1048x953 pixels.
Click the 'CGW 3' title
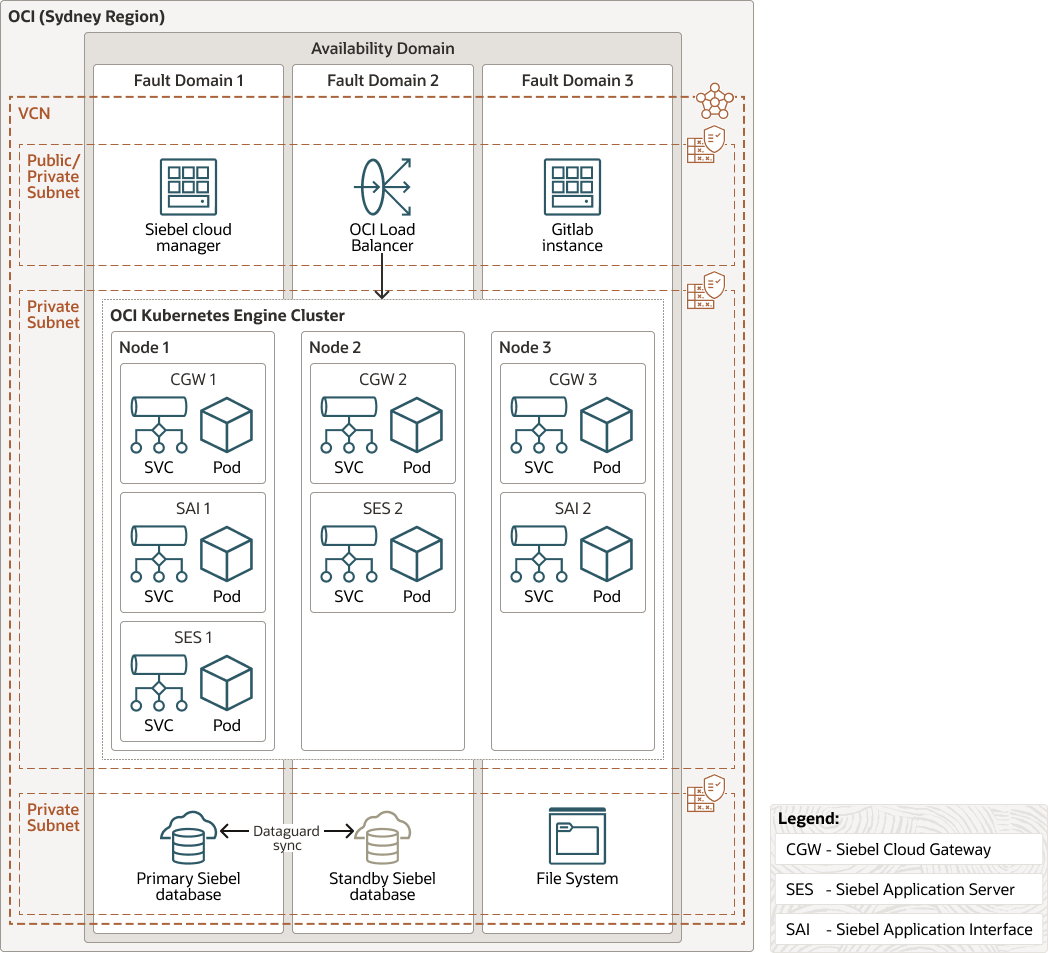tap(573, 380)
